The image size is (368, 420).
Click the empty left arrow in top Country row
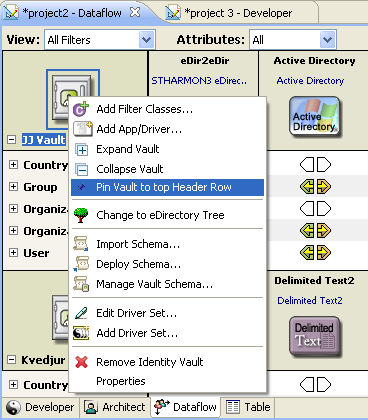click(307, 165)
